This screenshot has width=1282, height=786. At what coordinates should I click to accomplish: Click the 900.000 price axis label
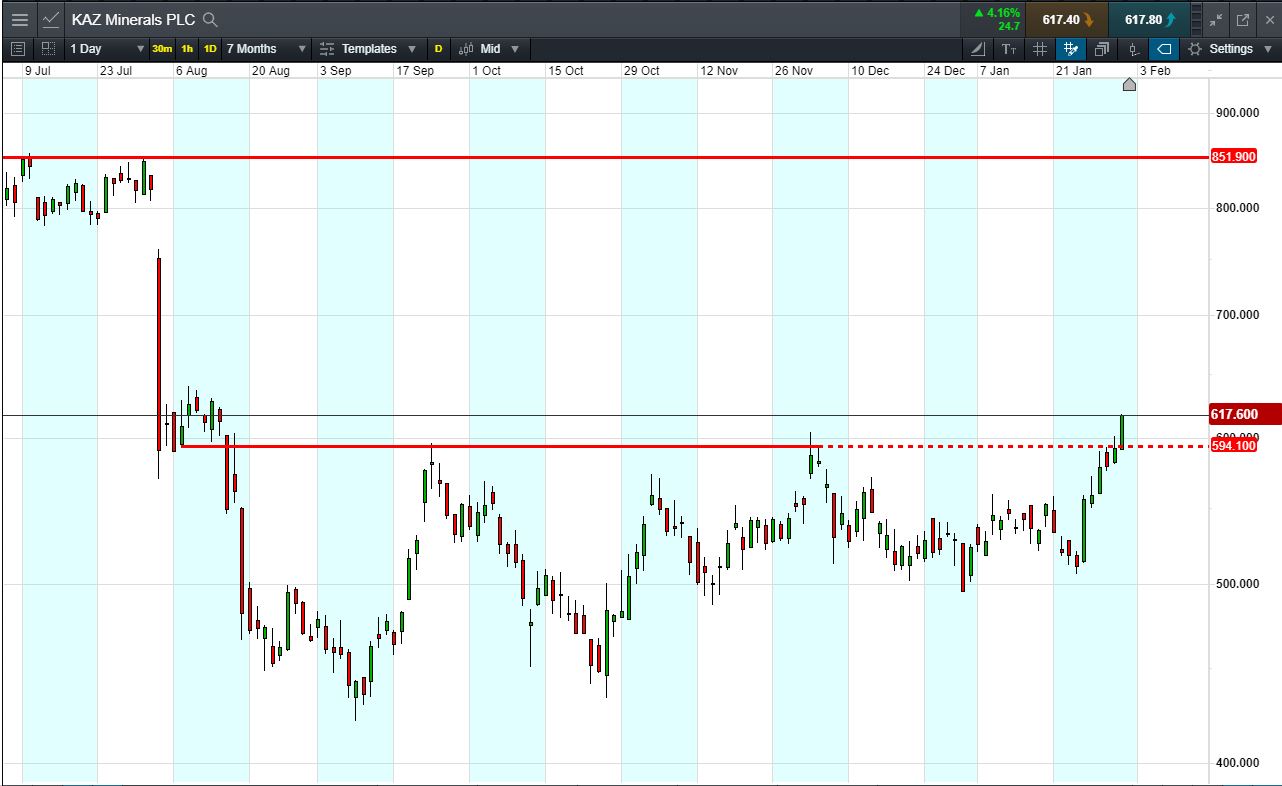[1237, 113]
